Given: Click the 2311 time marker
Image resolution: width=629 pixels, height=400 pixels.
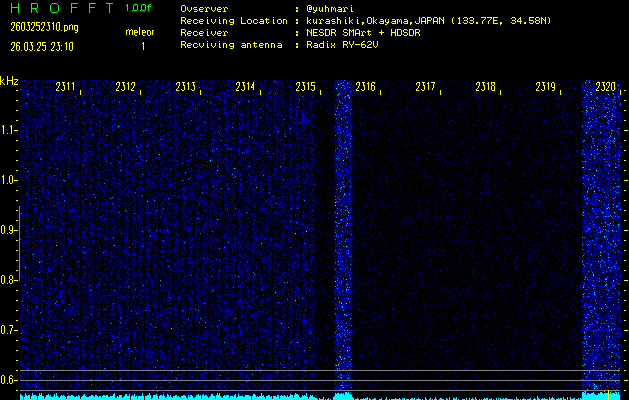Looking at the screenshot, I should tap(67, 88).
